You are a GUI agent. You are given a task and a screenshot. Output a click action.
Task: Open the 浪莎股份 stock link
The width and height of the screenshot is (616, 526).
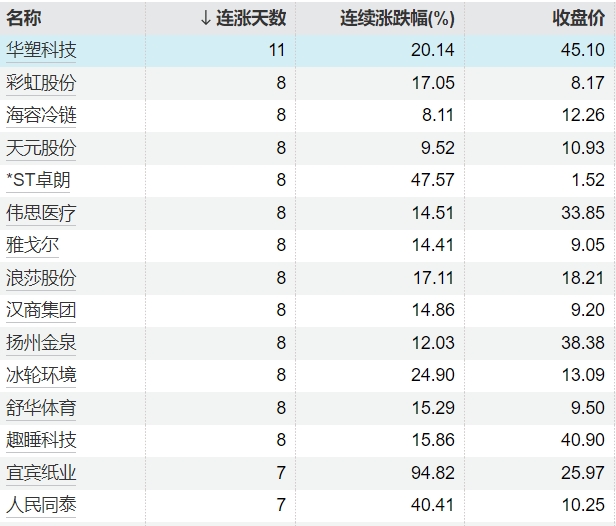tap(41, 278)
